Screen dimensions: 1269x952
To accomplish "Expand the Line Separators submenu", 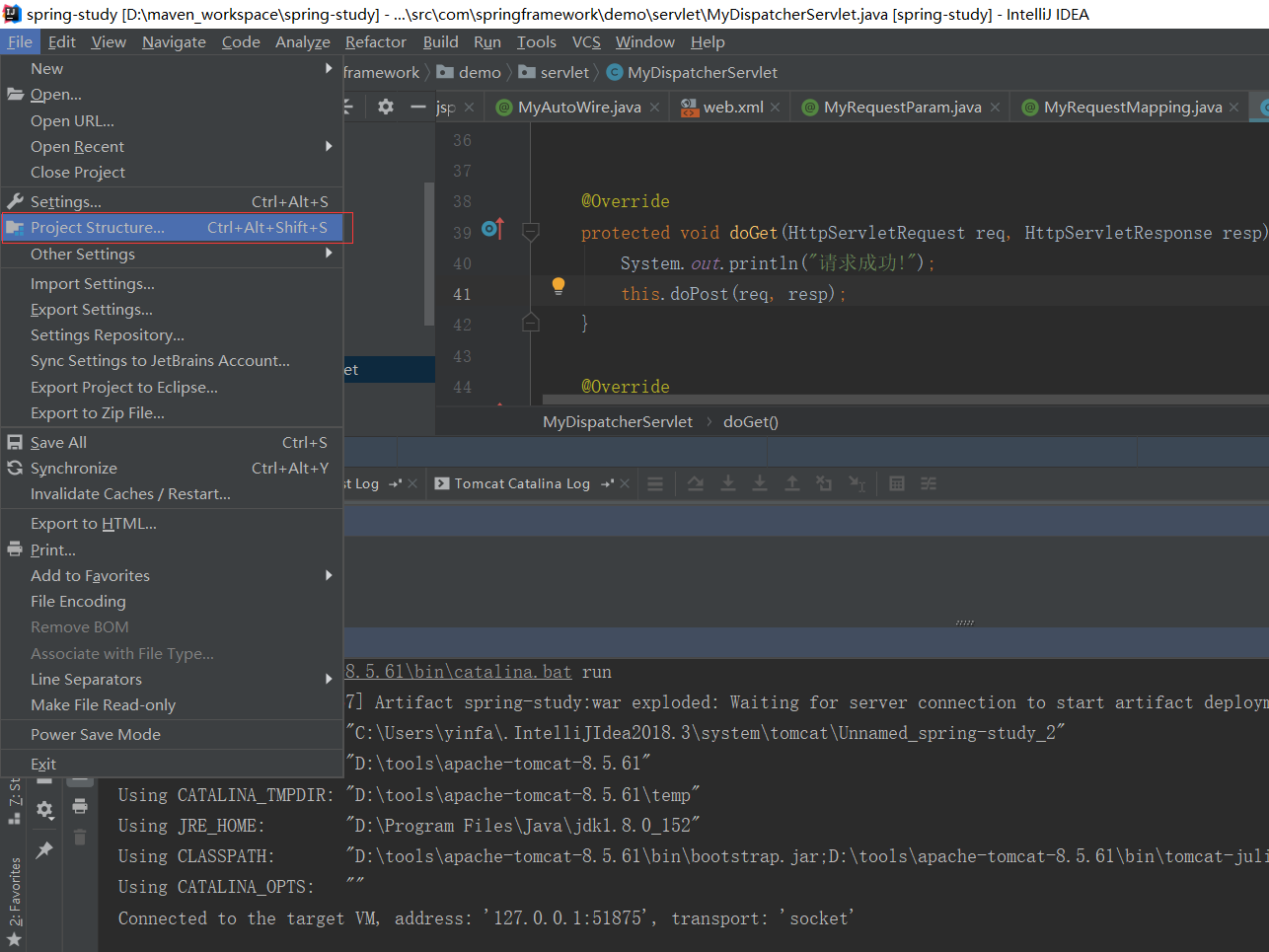I will click(x=330, y=679).
